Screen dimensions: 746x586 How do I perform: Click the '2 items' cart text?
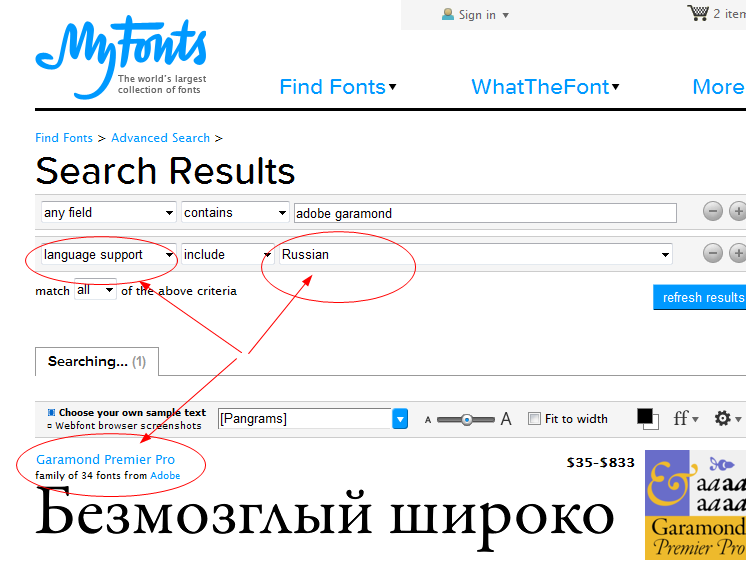click(729, 14)
